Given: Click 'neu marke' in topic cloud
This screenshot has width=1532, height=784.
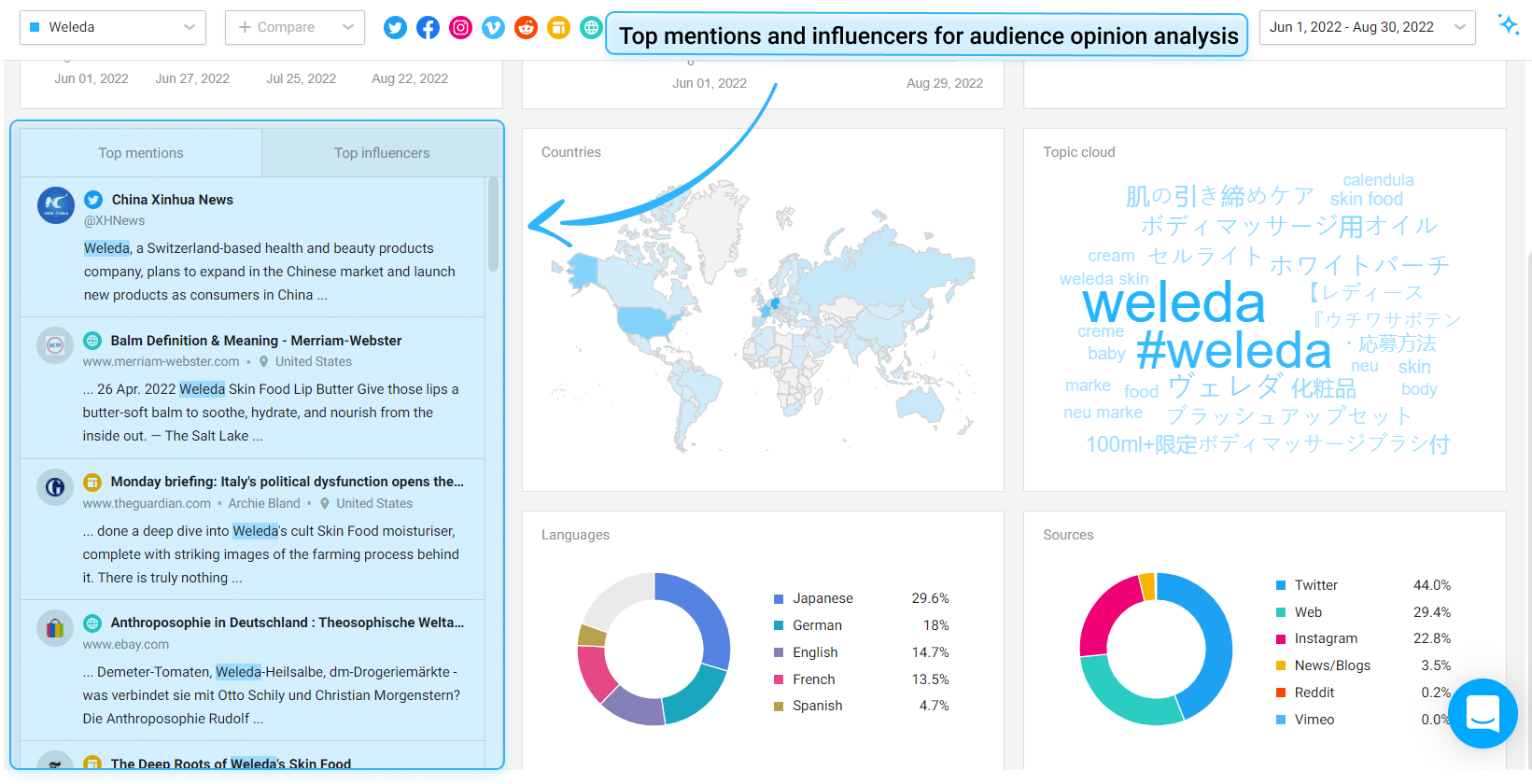Looking at the screenshot, I should pos(1103,413).
